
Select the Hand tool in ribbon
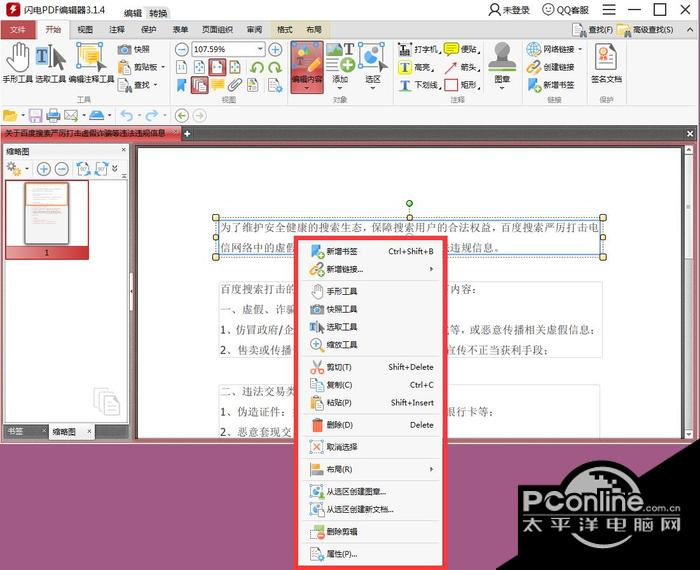coord(18,63)
